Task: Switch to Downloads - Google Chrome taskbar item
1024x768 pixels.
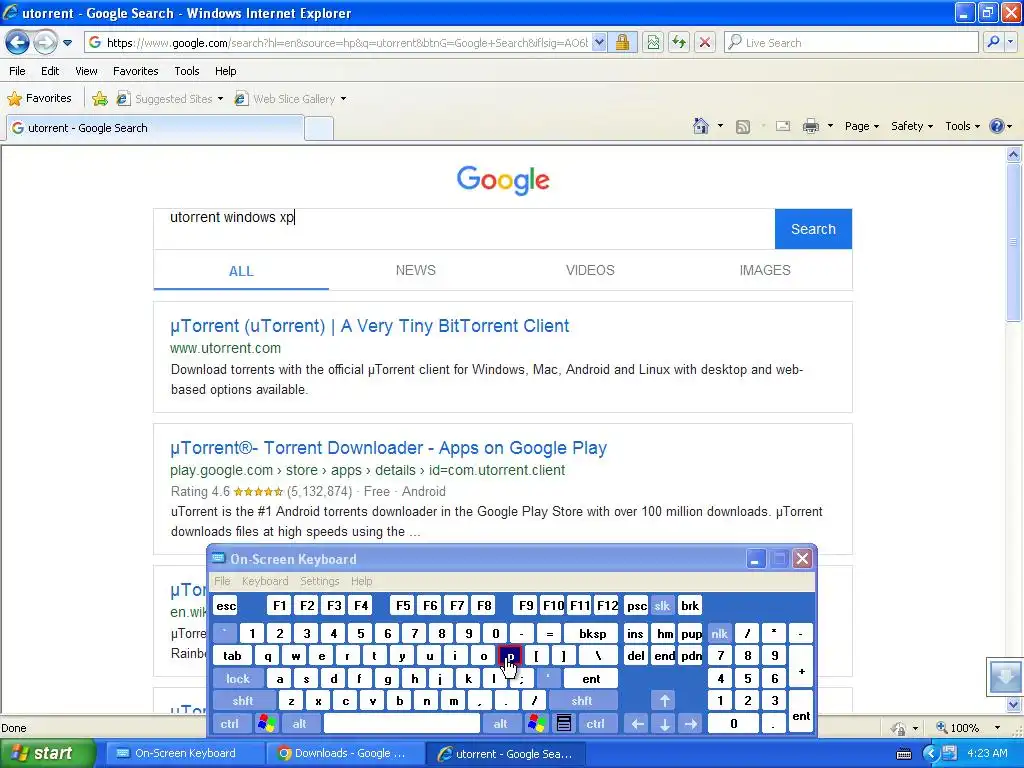Action: click(x=344, y=753)
